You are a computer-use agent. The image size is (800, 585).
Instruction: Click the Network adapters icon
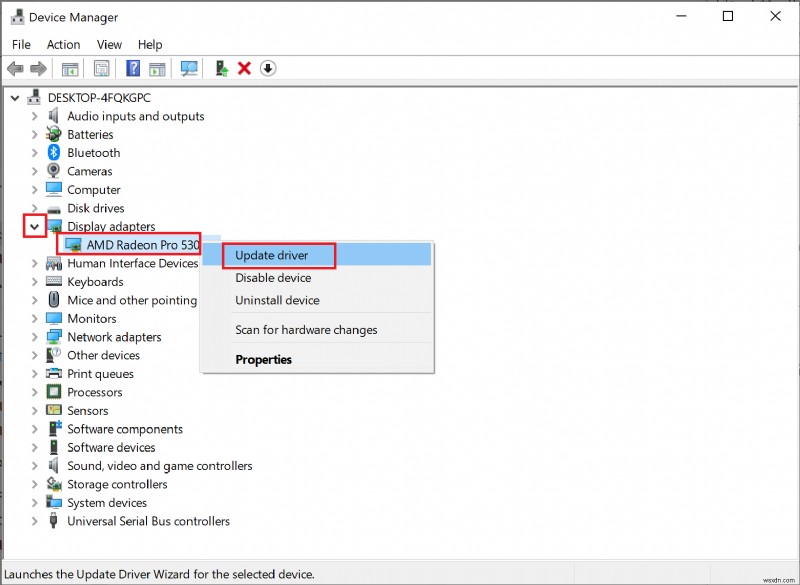click(54, 337)
